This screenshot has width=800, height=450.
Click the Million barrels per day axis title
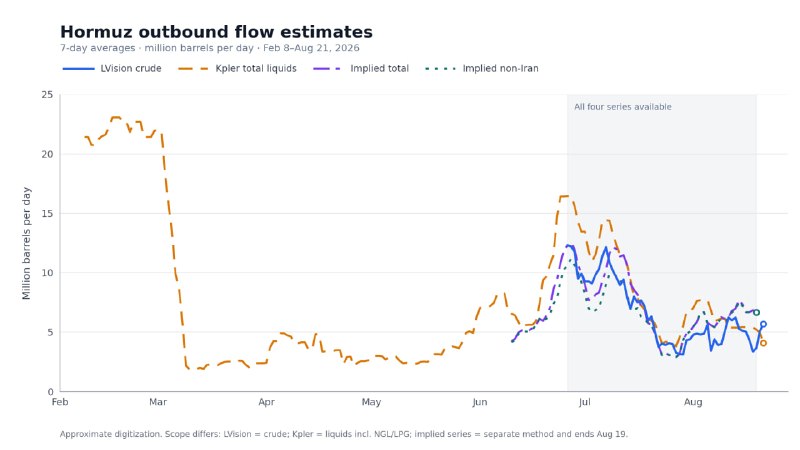tap(27, 243)
